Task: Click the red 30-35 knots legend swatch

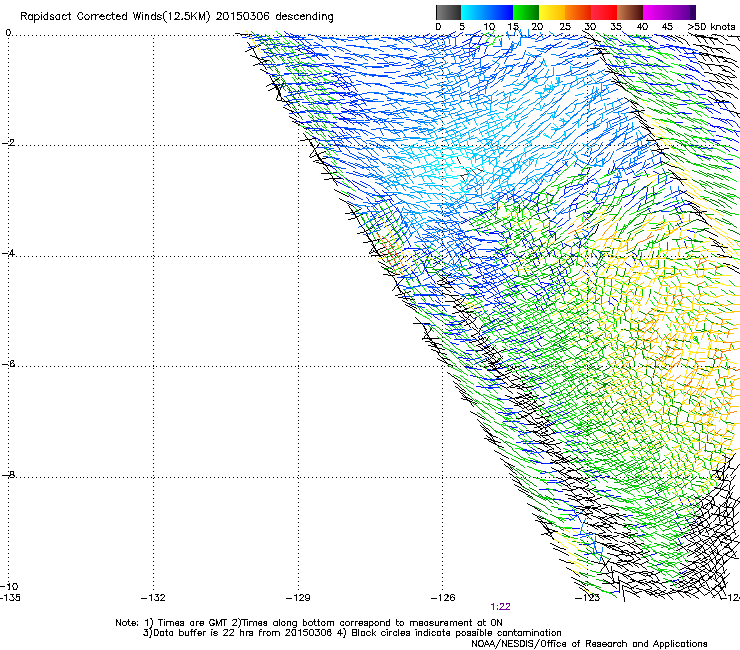Action: 604,12
